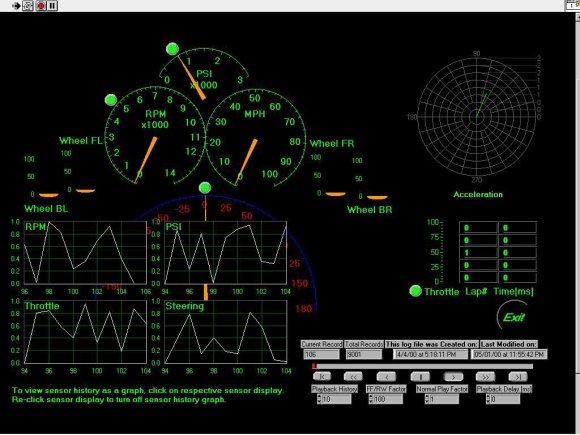Click the Playback Delay value field

(x=506, y=399)
